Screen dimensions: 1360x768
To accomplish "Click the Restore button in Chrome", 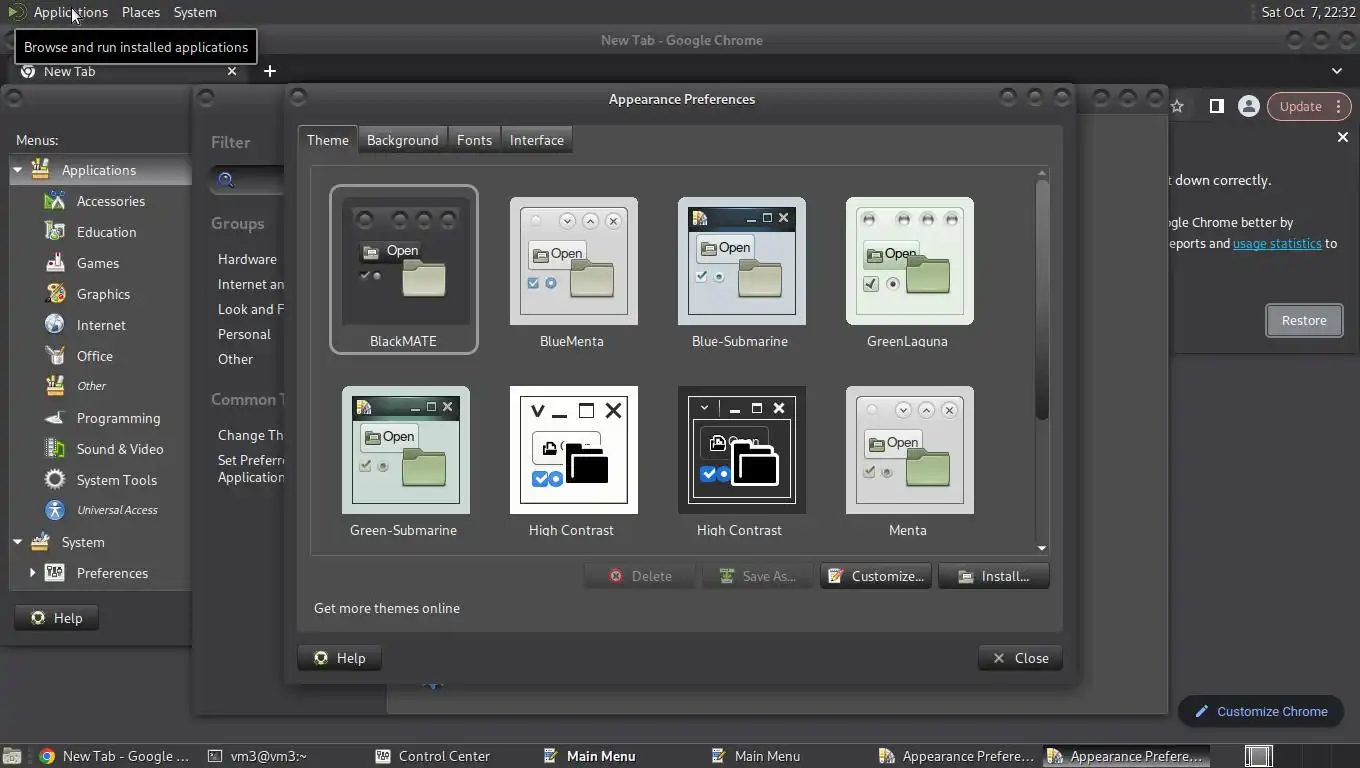I will click(1304, 320).
